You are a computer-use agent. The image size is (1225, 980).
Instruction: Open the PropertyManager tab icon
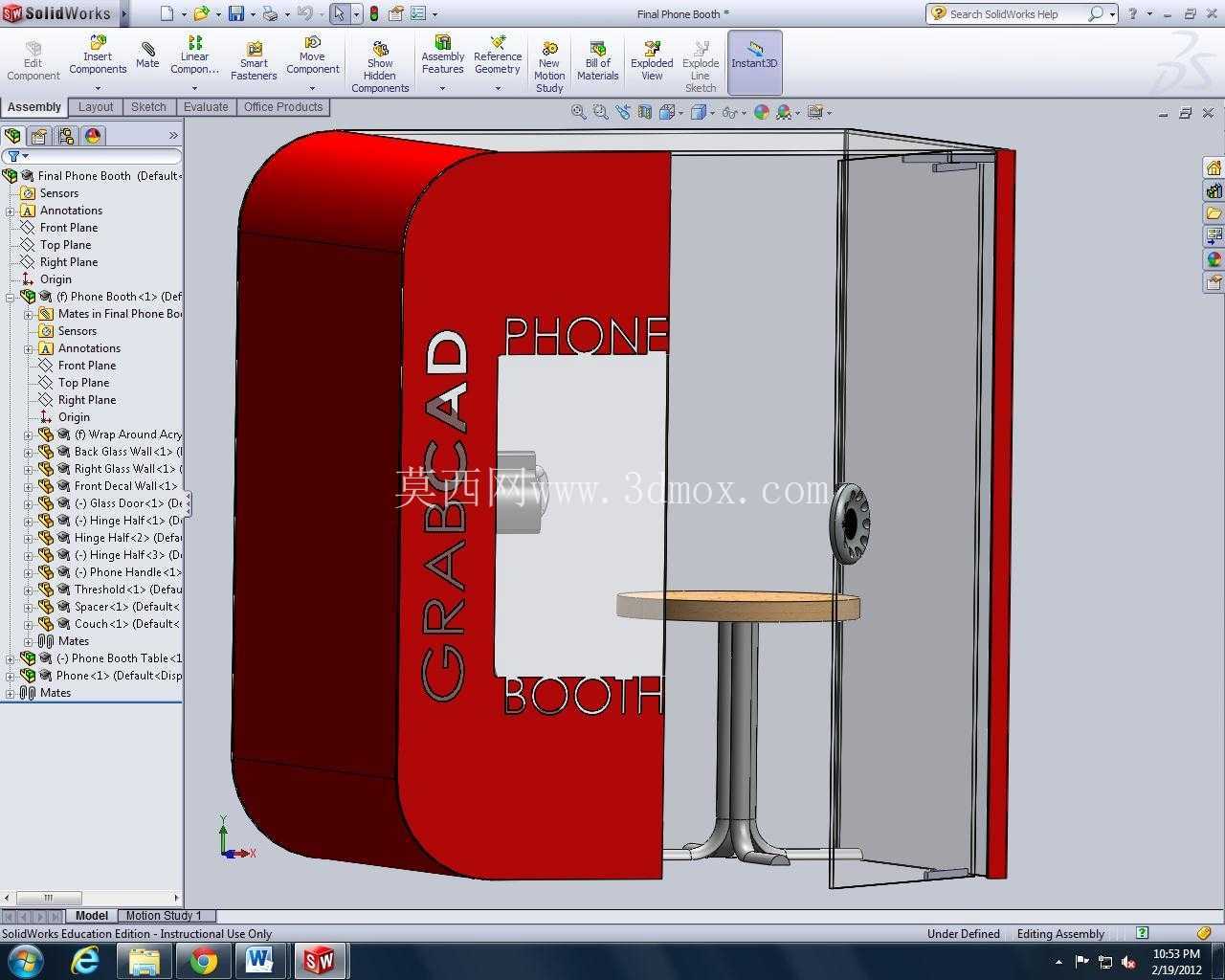pyautogui.click(x=39, y=136)
